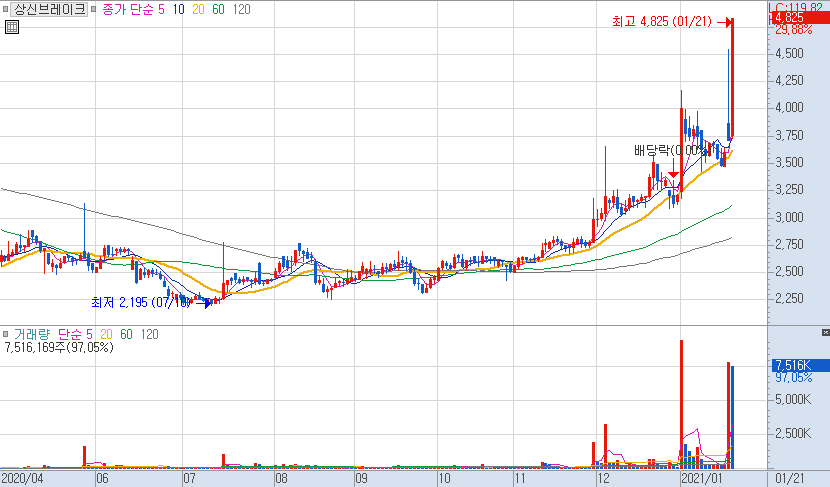Select the gray 120-day price MA
The height and width of the screenshot is (487, 830).
(241, 10)
